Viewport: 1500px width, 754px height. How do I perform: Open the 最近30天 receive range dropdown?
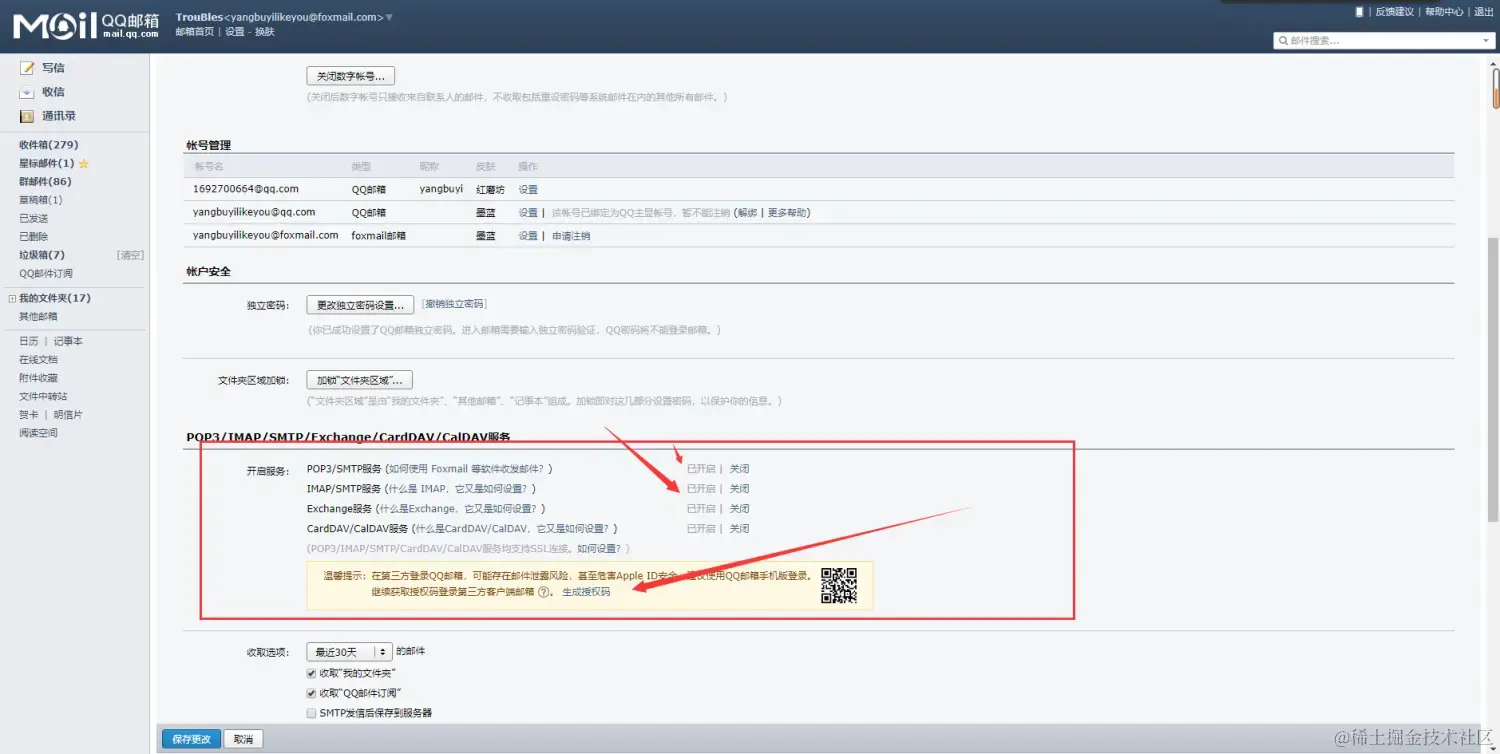click(348, 652)
